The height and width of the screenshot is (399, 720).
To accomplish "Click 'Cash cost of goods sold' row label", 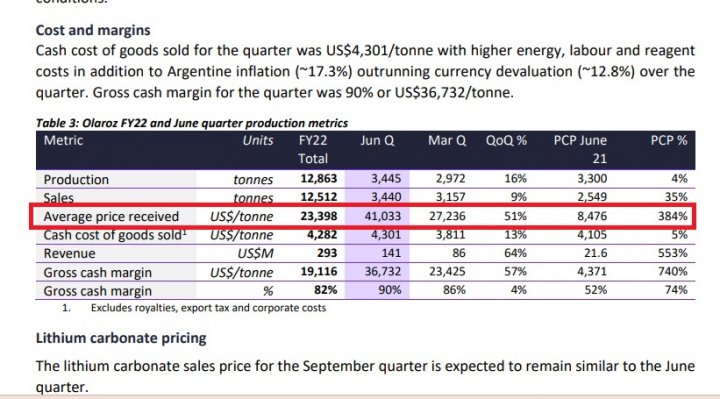I will (115, 235).
